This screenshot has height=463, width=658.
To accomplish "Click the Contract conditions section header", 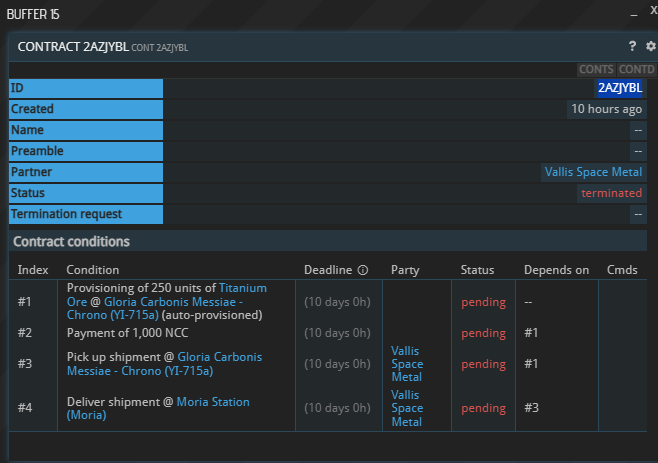I will point(71,241).
